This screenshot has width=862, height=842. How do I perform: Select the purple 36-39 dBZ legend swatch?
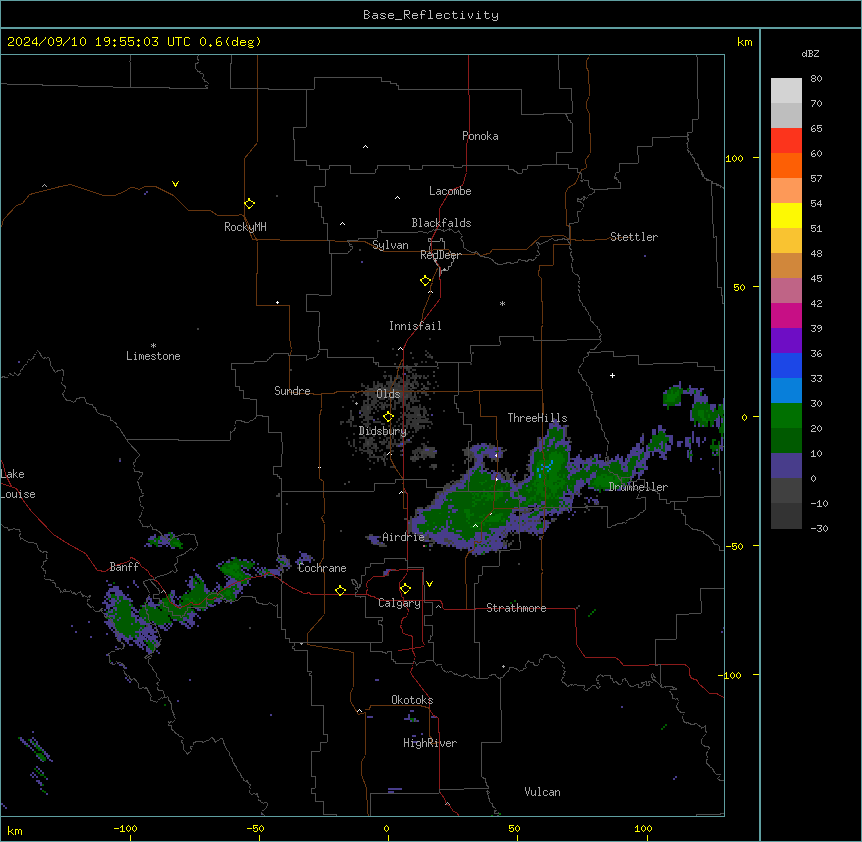point(786,341)
